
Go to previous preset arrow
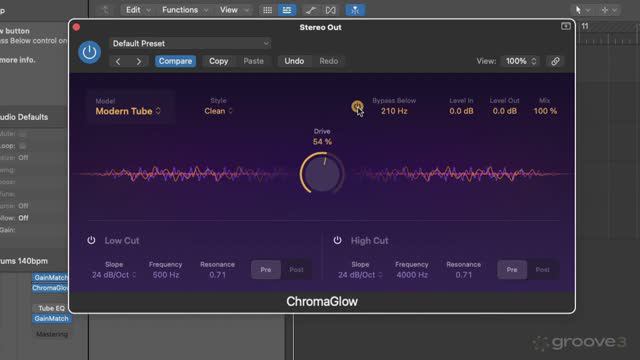[x=118, y=61]
